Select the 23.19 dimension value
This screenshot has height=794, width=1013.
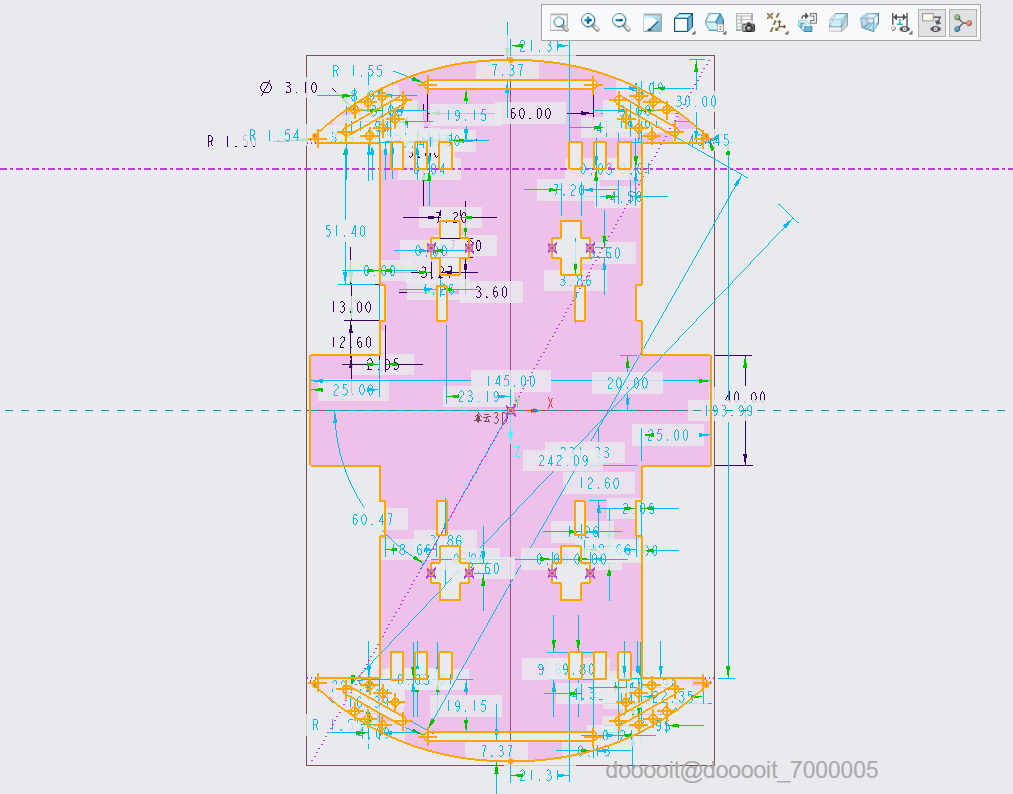[x=479, y=397]
